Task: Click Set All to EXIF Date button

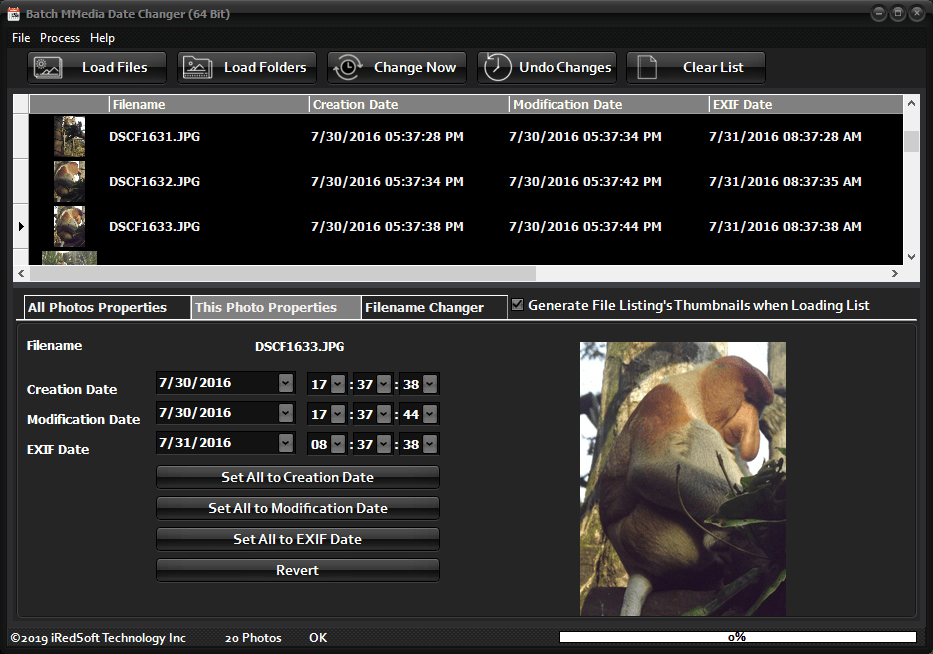Action: coord(298,539)
